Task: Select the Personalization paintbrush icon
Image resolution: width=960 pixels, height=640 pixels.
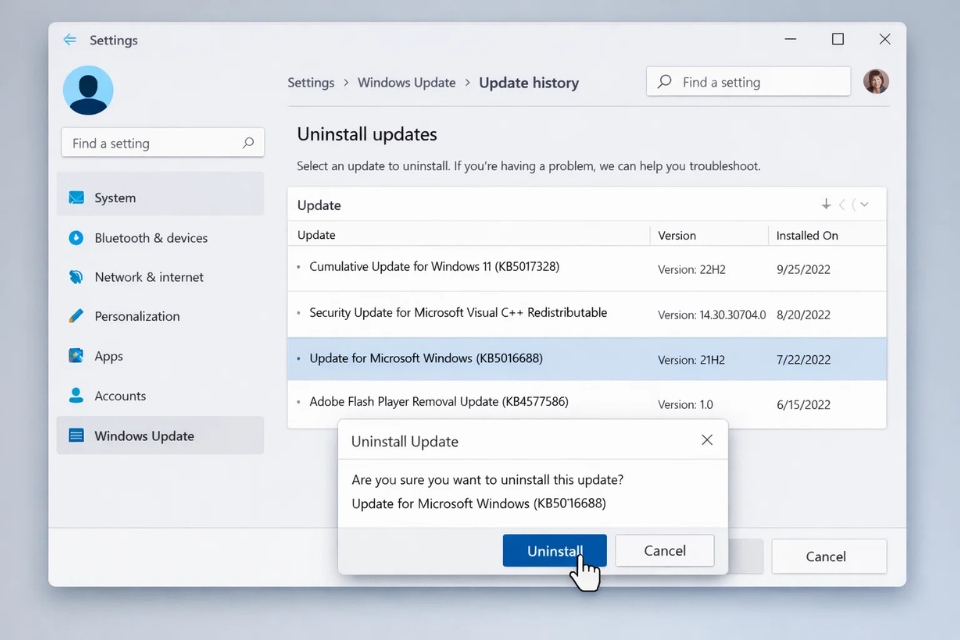Action: coord(78,316)
